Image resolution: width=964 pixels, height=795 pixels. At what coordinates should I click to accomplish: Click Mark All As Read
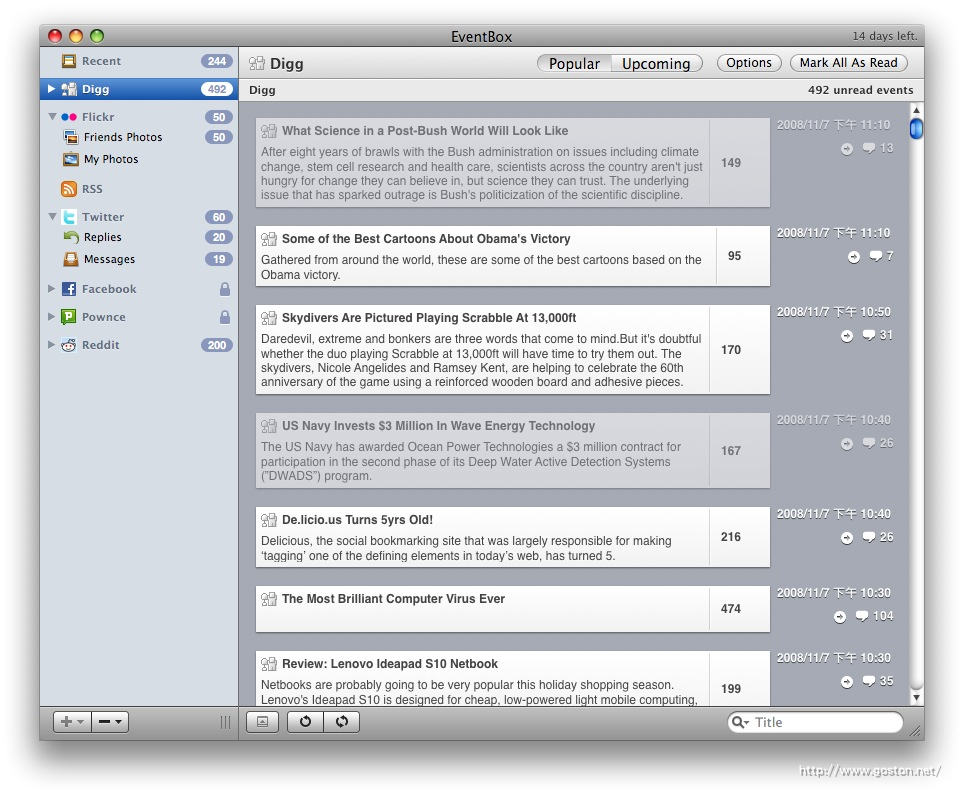[848, 63]
